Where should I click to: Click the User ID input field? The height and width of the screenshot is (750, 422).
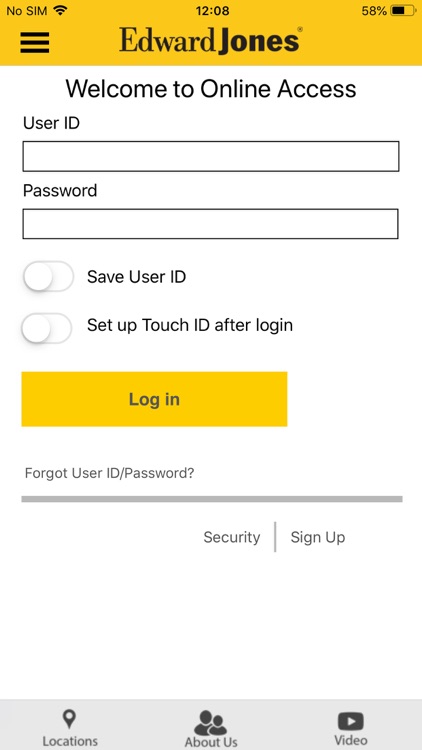[211, 156]
